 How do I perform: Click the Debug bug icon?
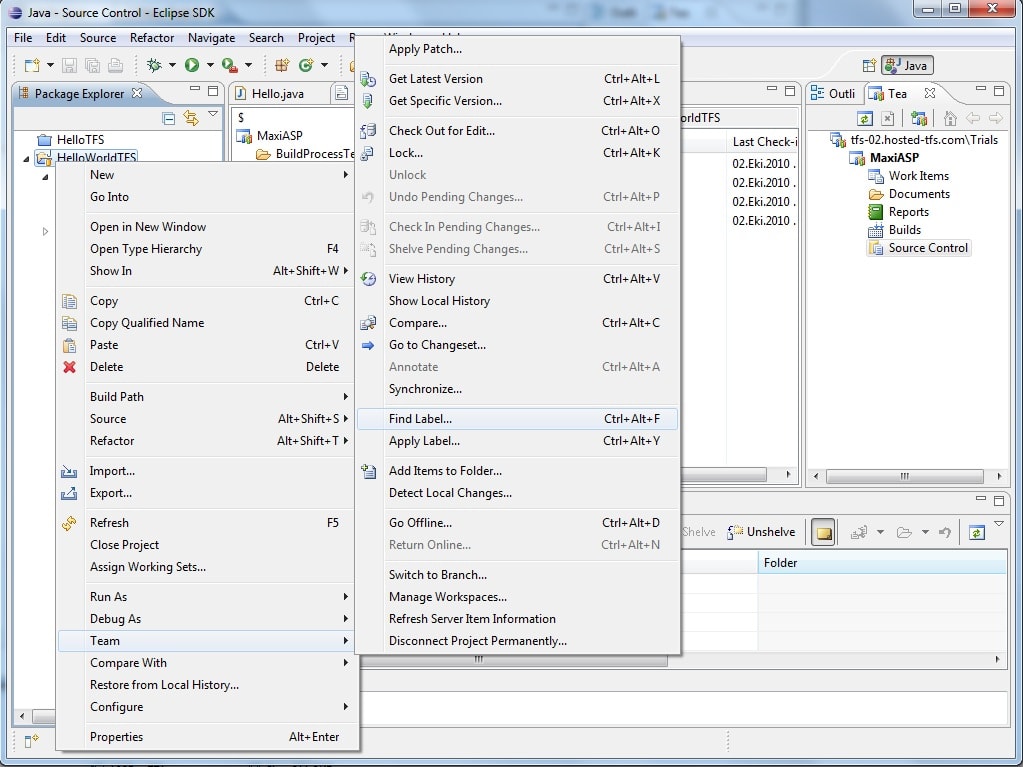(x=155, y=65)
